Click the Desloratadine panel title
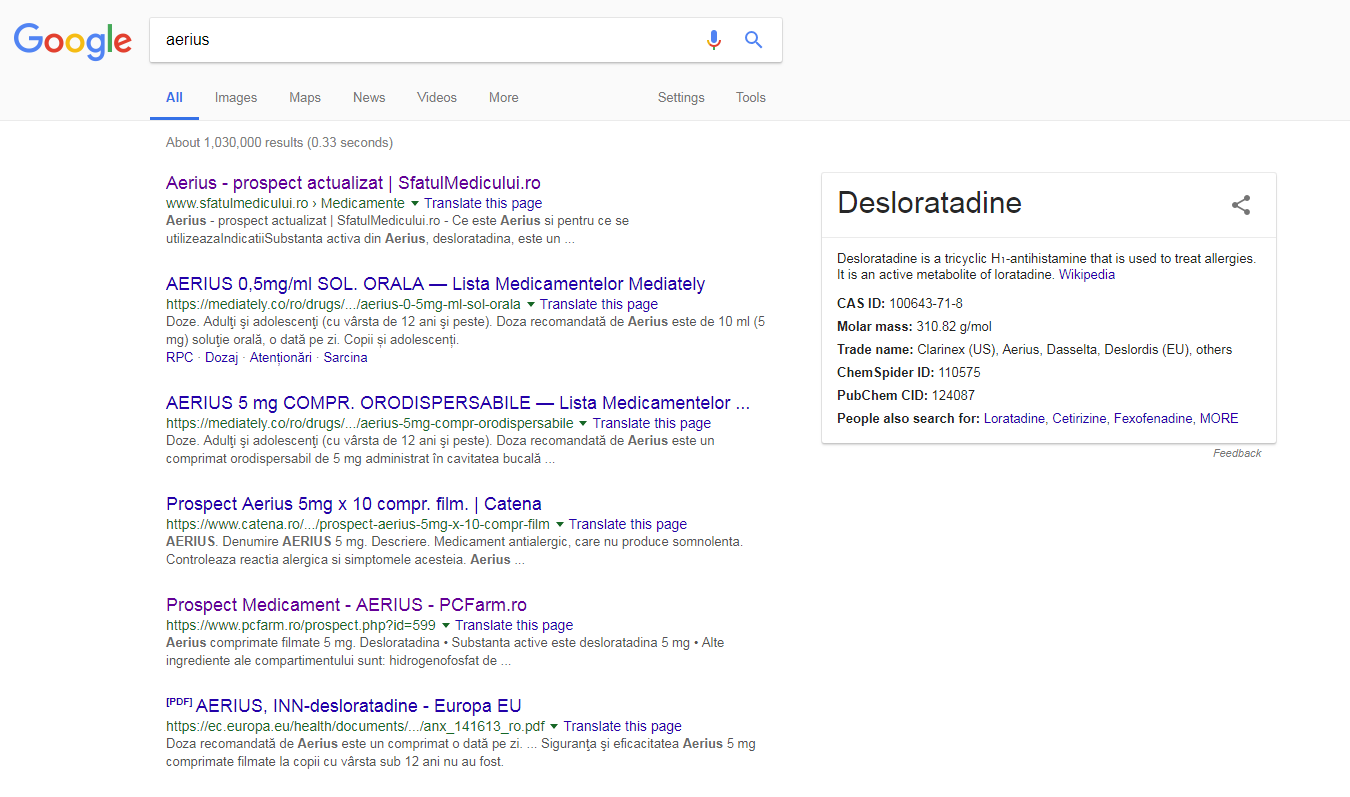The height and width of the screenshot is (797, 1350). tap(929, 203)
